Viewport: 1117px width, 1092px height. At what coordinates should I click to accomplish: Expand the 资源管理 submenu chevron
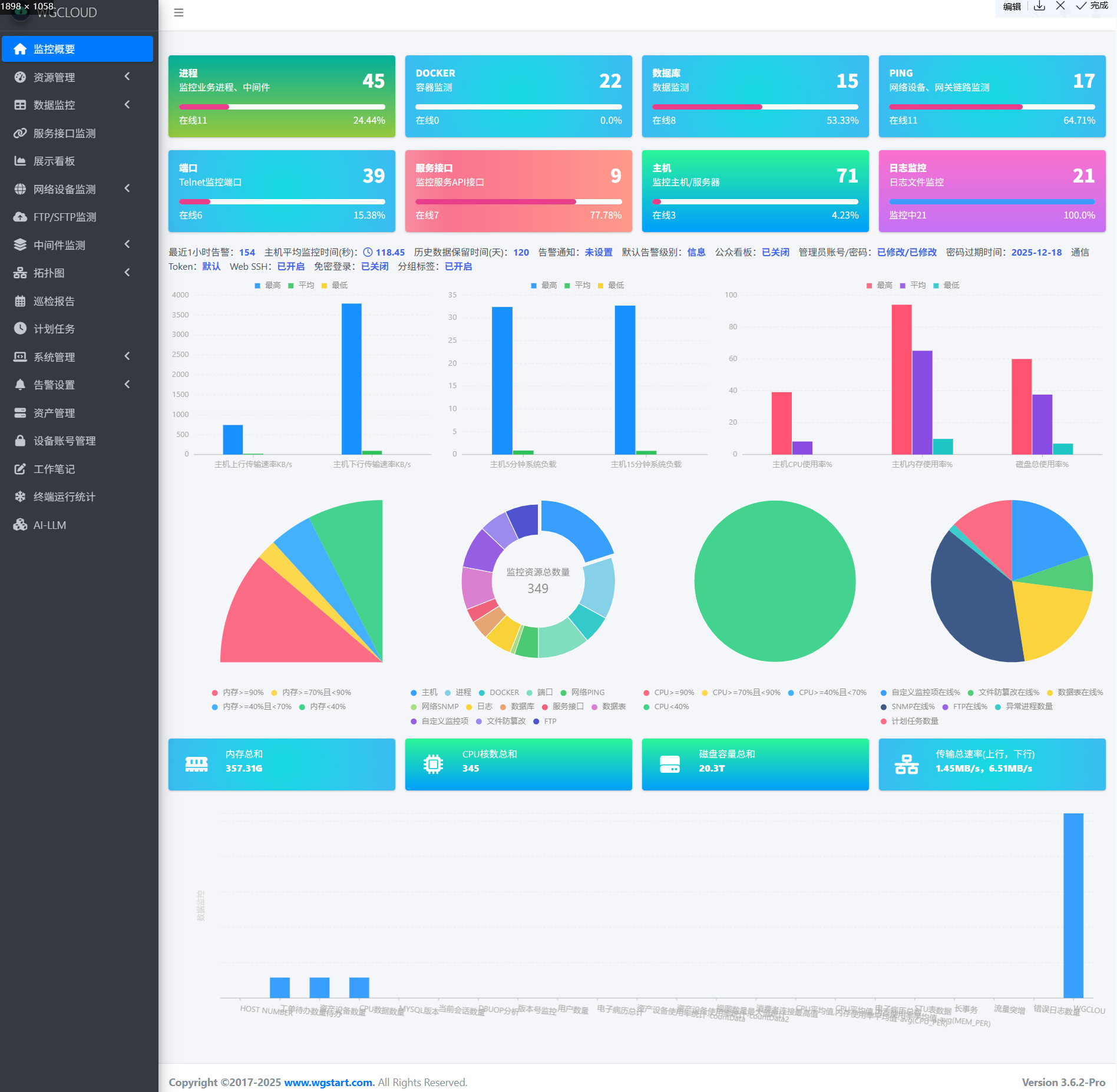tap(127, 77)
